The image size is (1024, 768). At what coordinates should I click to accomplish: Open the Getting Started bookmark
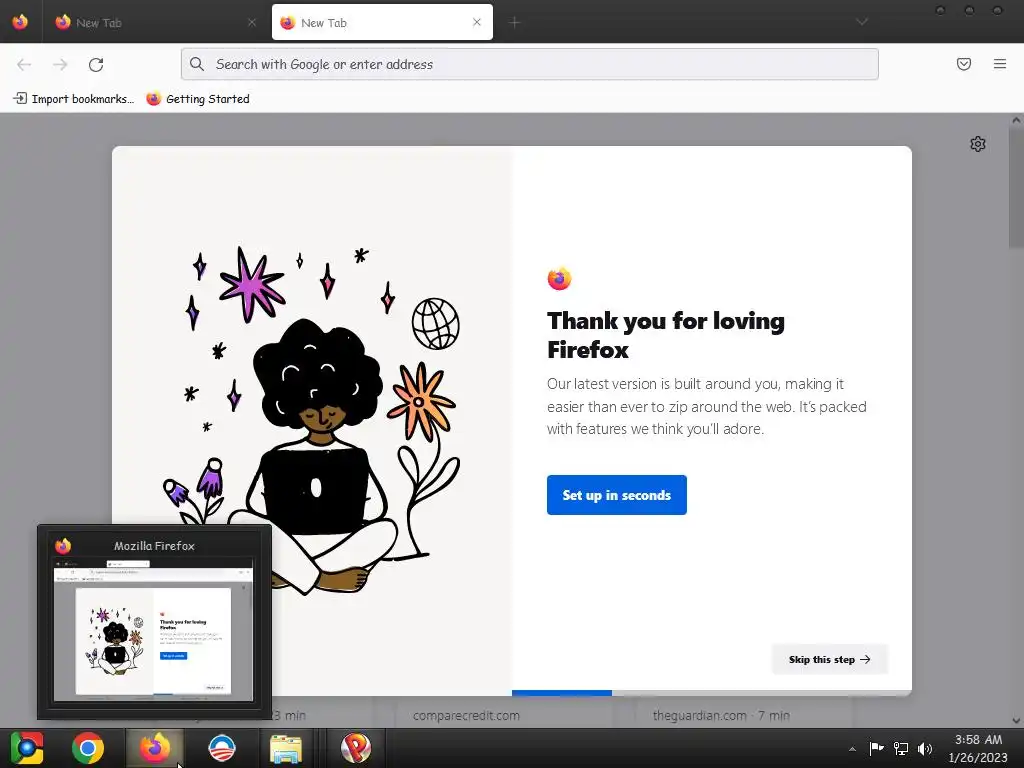click(x=198, y=99)
